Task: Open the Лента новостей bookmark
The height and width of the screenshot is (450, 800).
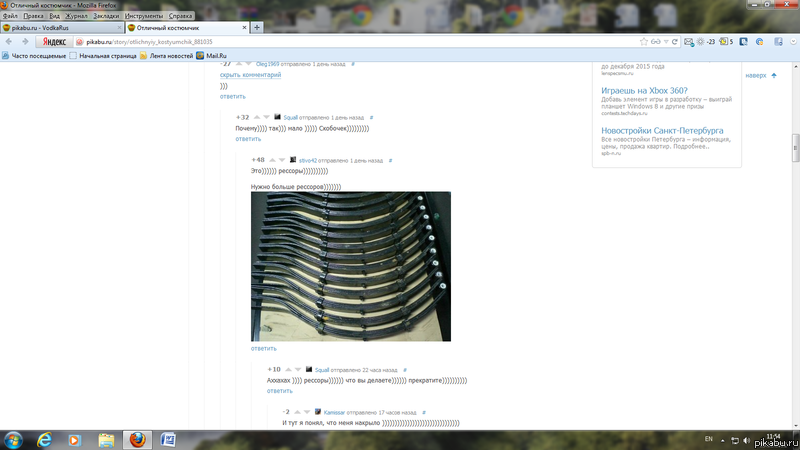Action: tap(166, 56)
